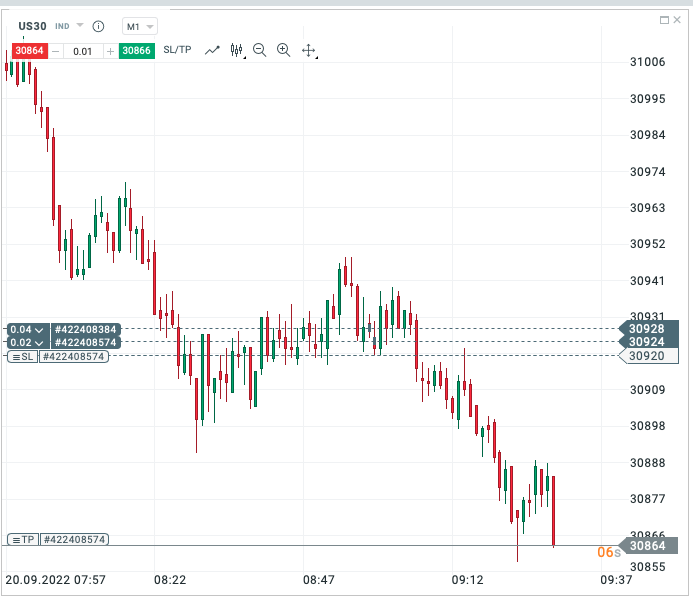This screenshot has width=693, height=600.
Task: Expand the 0.04 position volume dropdown
Action: (27, 330)
